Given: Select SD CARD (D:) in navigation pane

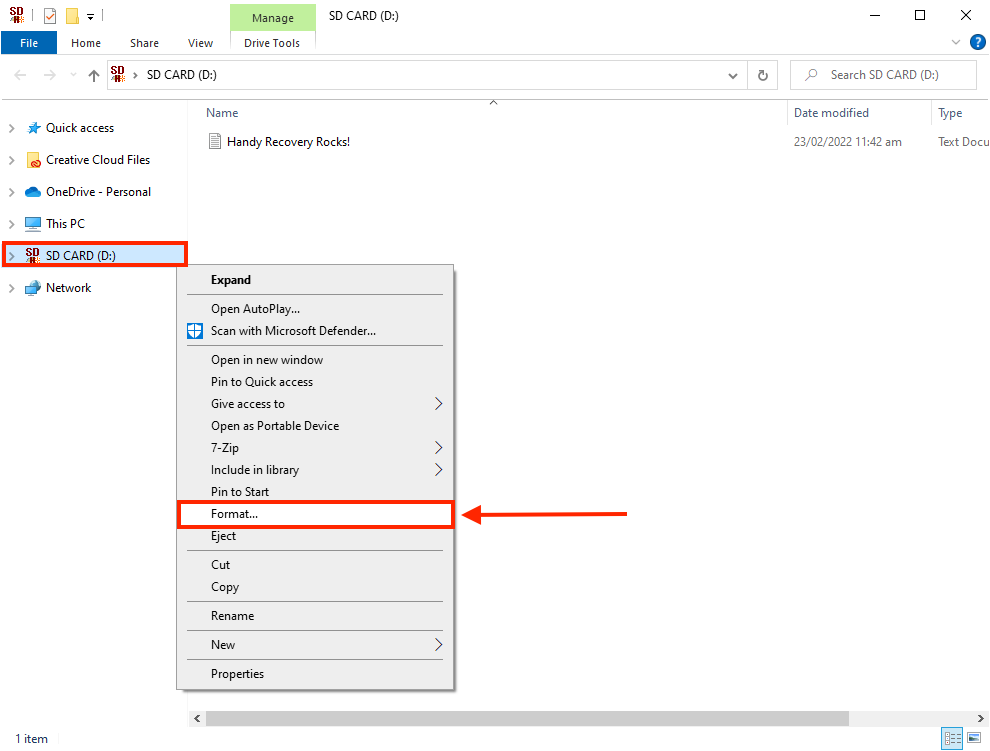Looking at the screenshot, I should (80, 255).
